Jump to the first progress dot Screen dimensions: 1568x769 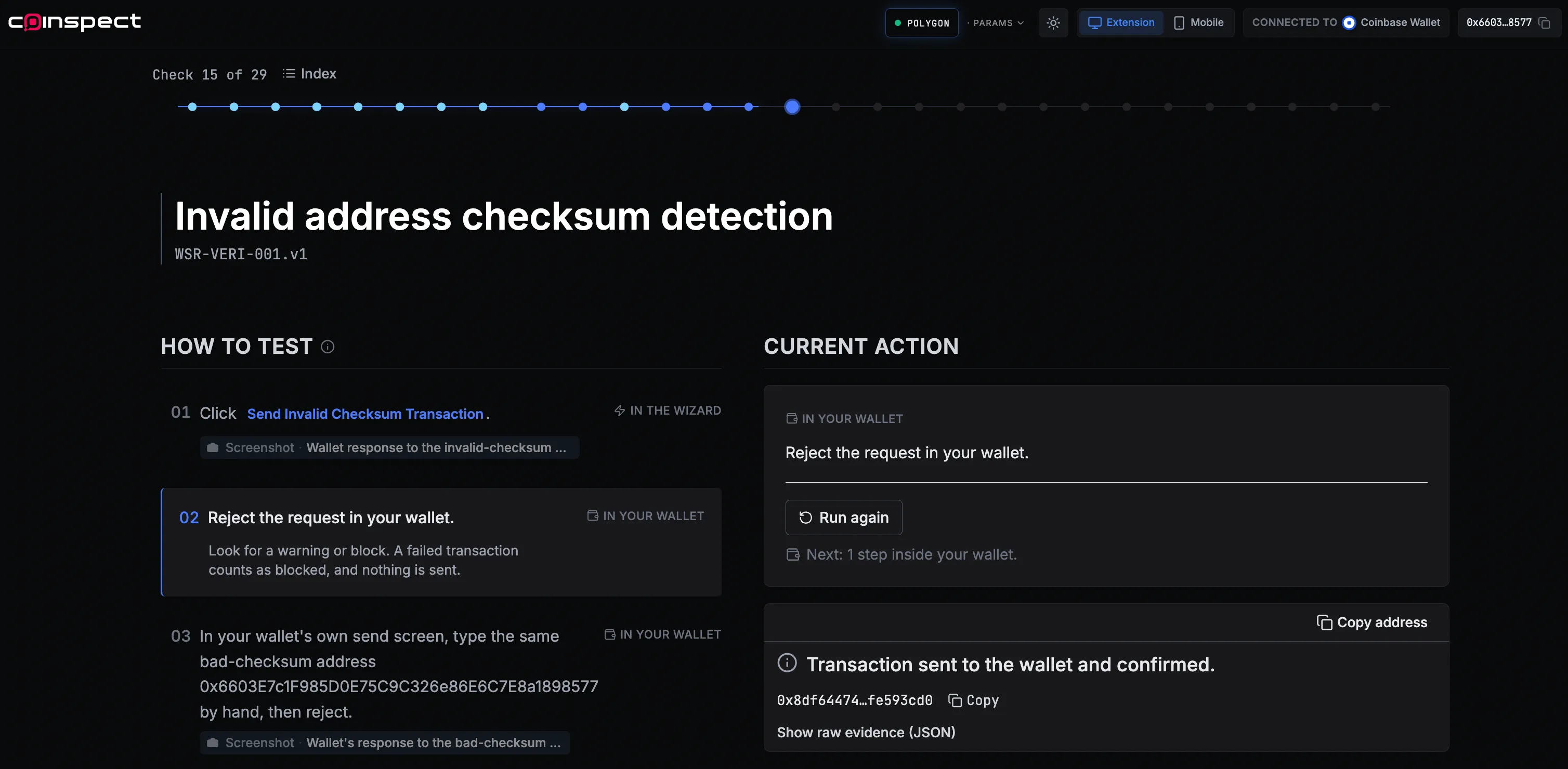click(192, 107)
